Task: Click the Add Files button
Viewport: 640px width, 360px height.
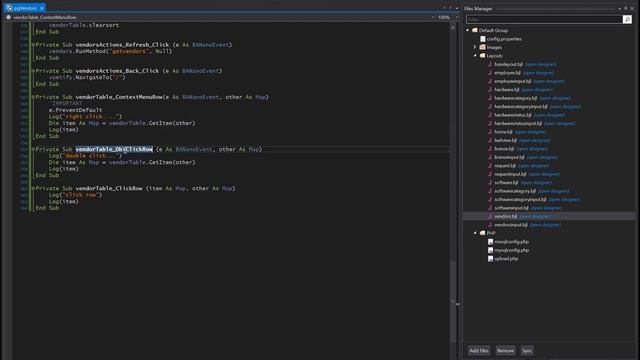Action: click(479, 350)
